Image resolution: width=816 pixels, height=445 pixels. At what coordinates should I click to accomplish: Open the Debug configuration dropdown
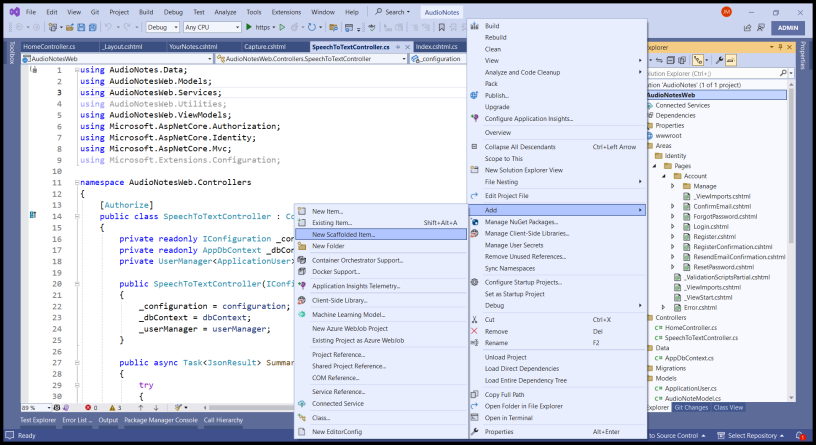point(162,27)
